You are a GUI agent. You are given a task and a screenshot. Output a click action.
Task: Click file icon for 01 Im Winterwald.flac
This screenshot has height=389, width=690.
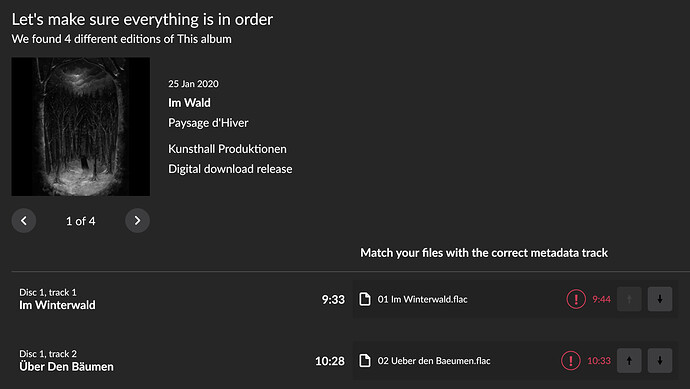[x=365, y=299]
